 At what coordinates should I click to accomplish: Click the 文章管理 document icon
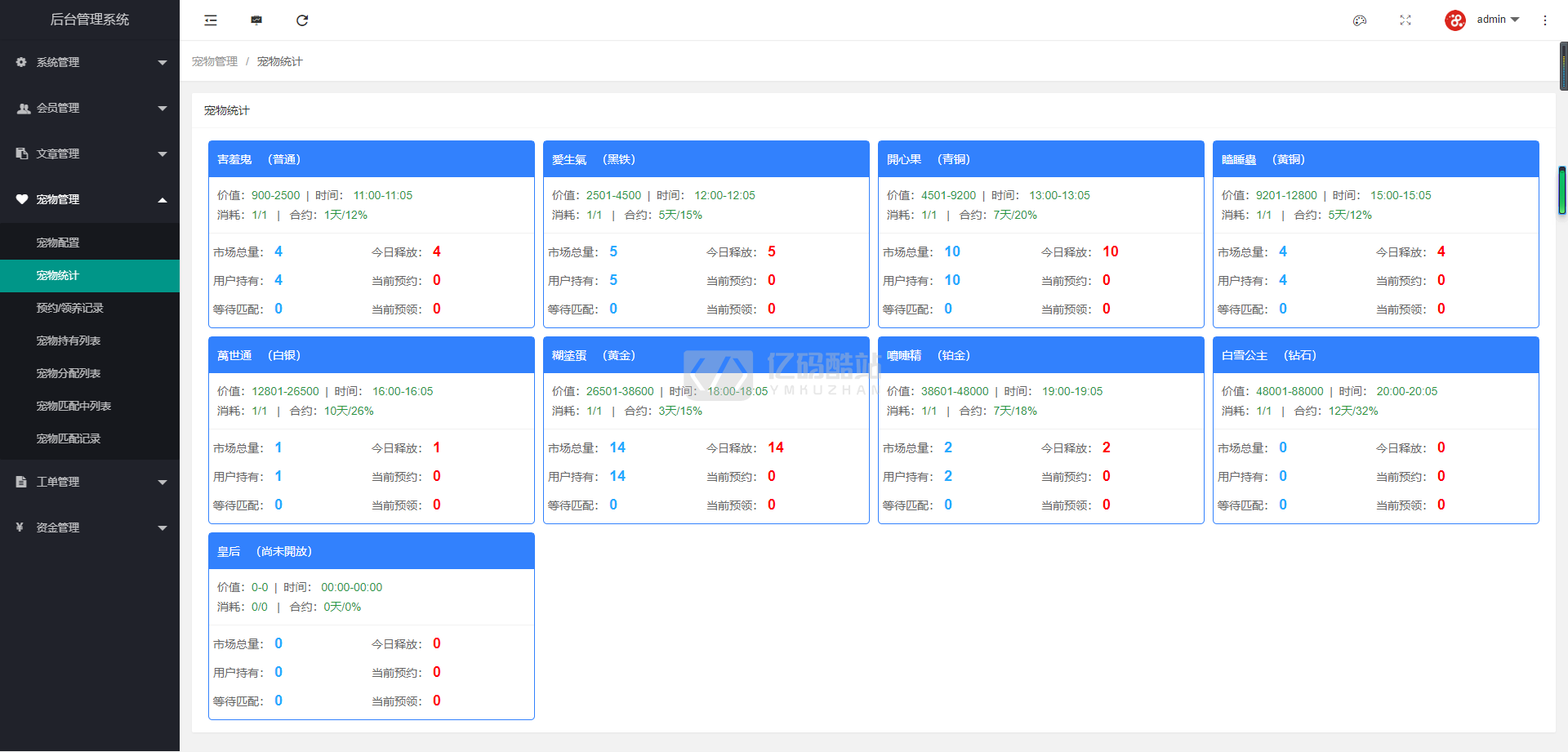point(22,154)
